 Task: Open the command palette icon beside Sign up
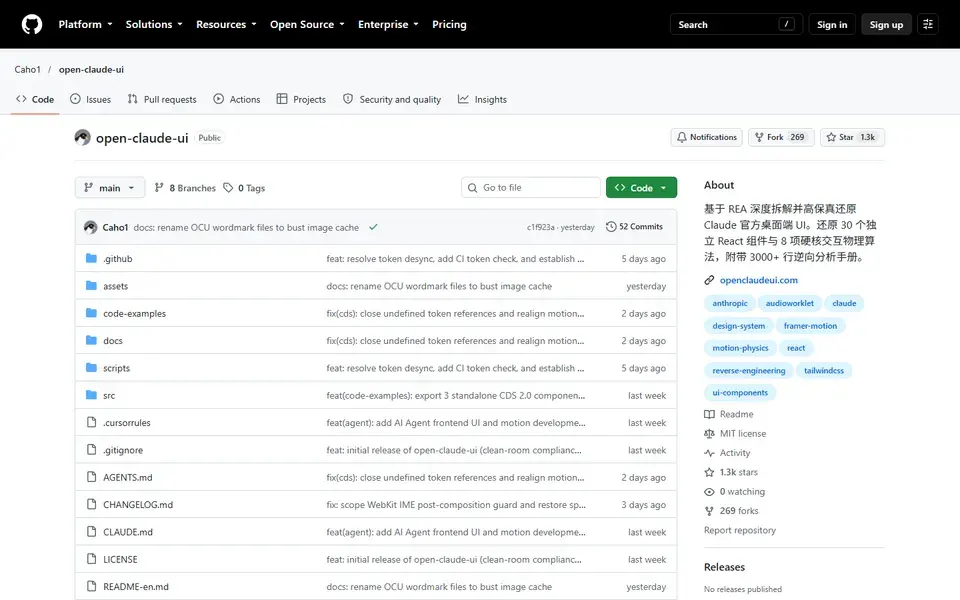click(x=928, y=24)
